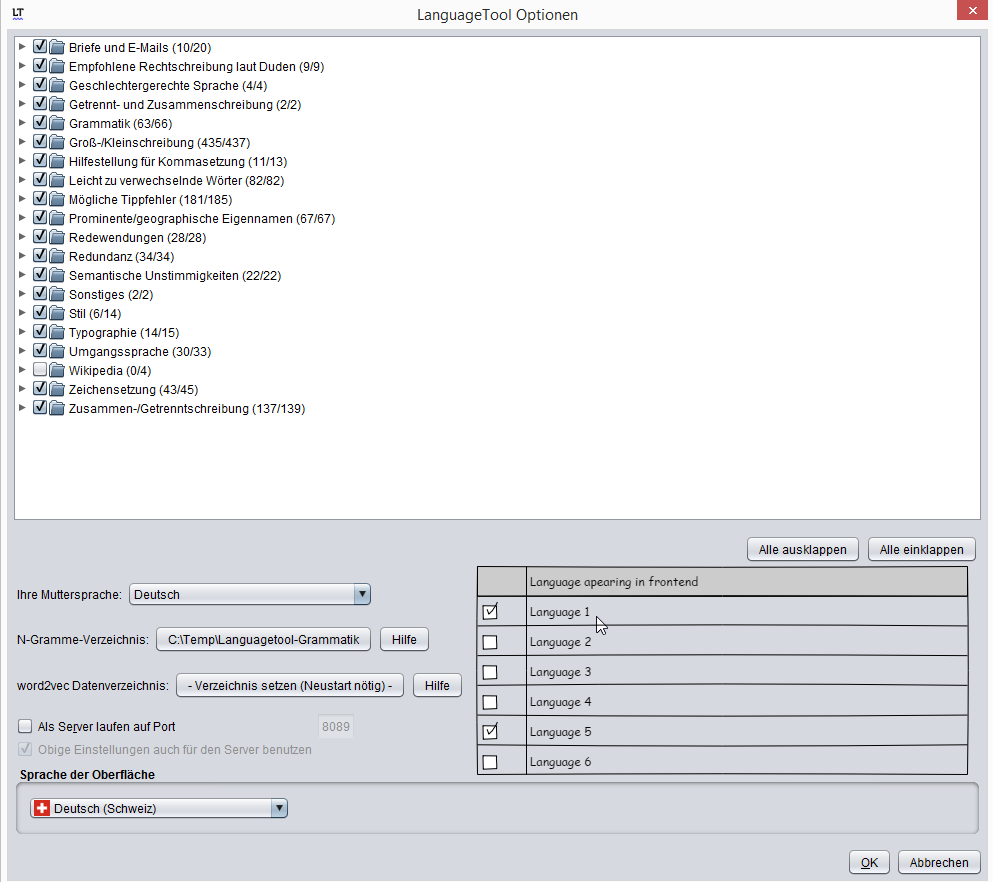
Task: Expand Getrennt- und Zusammenschreibung node
Action: coord(22,103)
